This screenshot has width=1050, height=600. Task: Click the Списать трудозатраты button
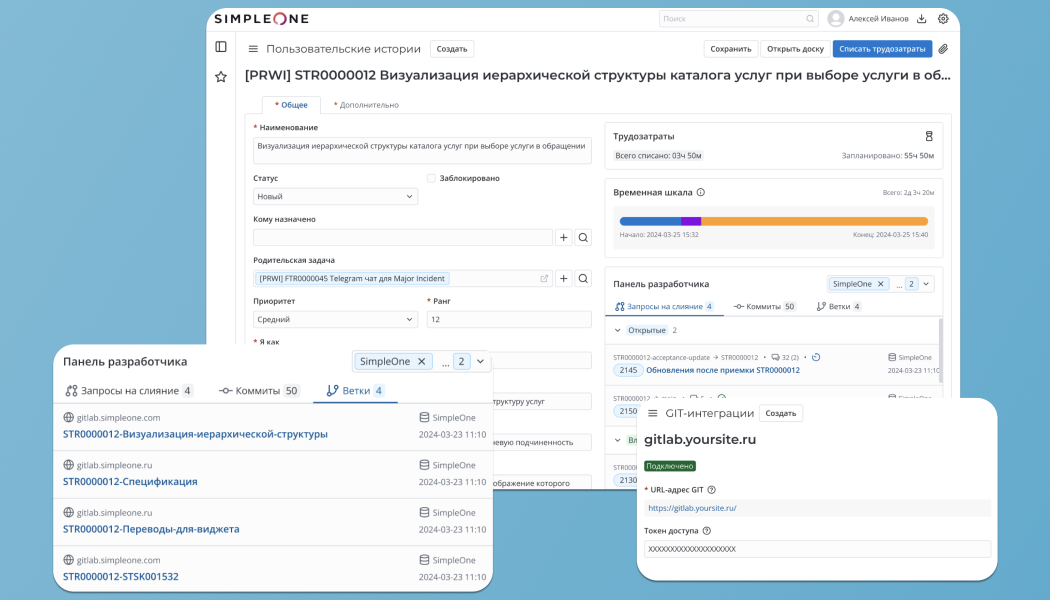pos(881,48)
